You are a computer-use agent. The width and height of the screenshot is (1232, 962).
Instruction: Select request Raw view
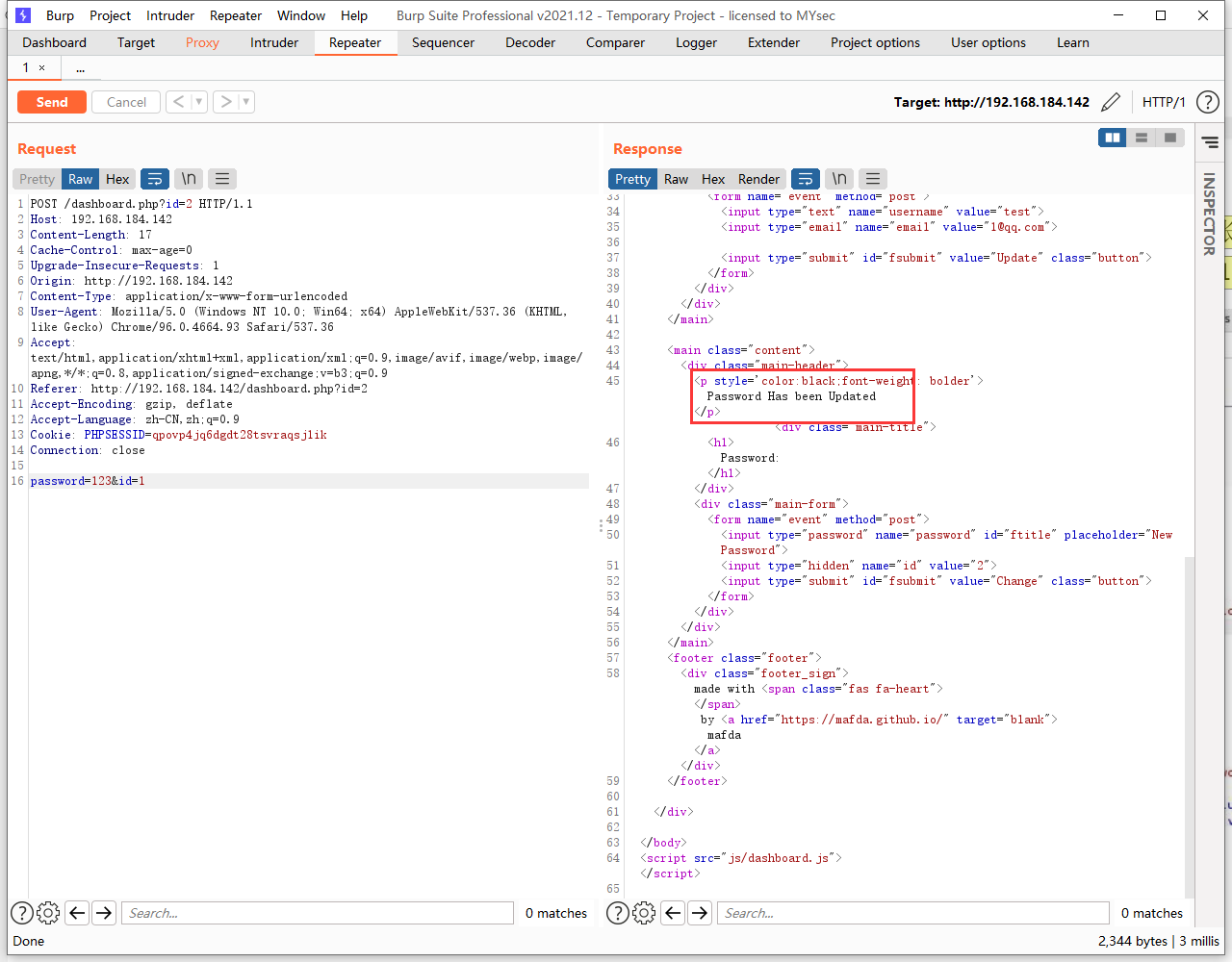tap(81, 179)
